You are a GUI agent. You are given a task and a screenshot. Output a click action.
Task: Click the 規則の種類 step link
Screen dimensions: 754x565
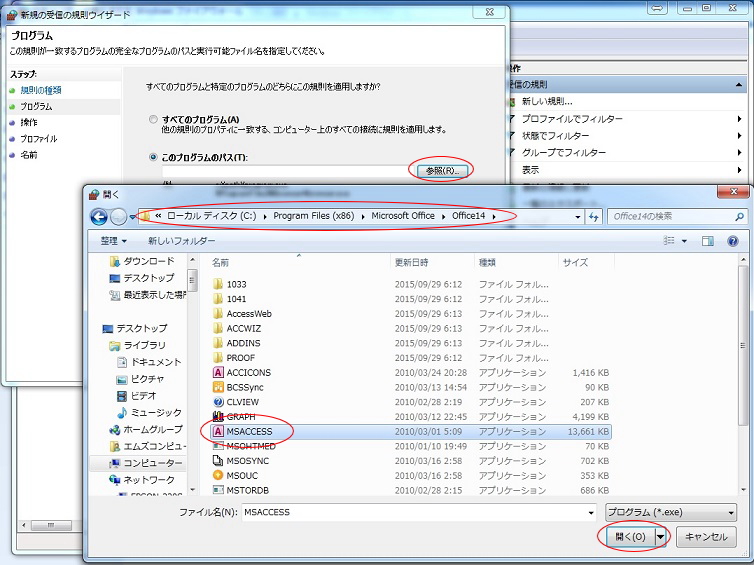[41, 90]
